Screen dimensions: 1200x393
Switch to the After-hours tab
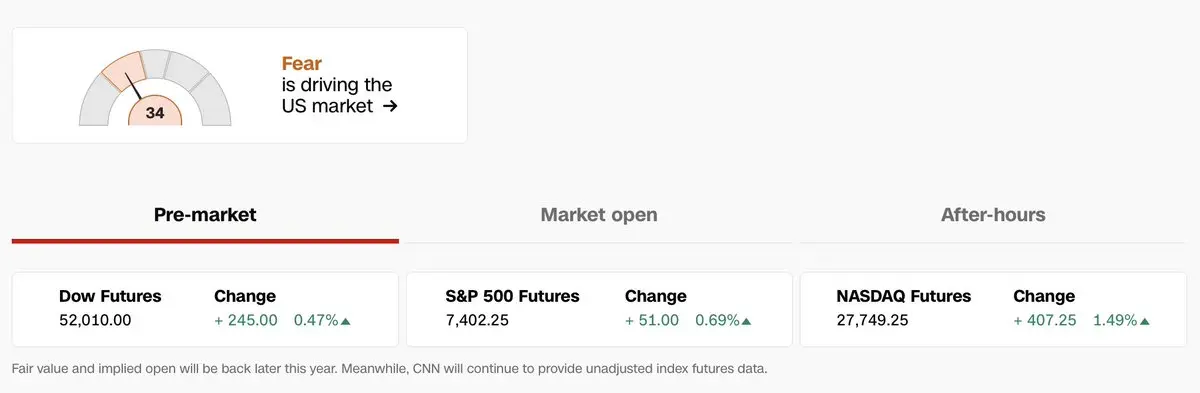(993, 215)
